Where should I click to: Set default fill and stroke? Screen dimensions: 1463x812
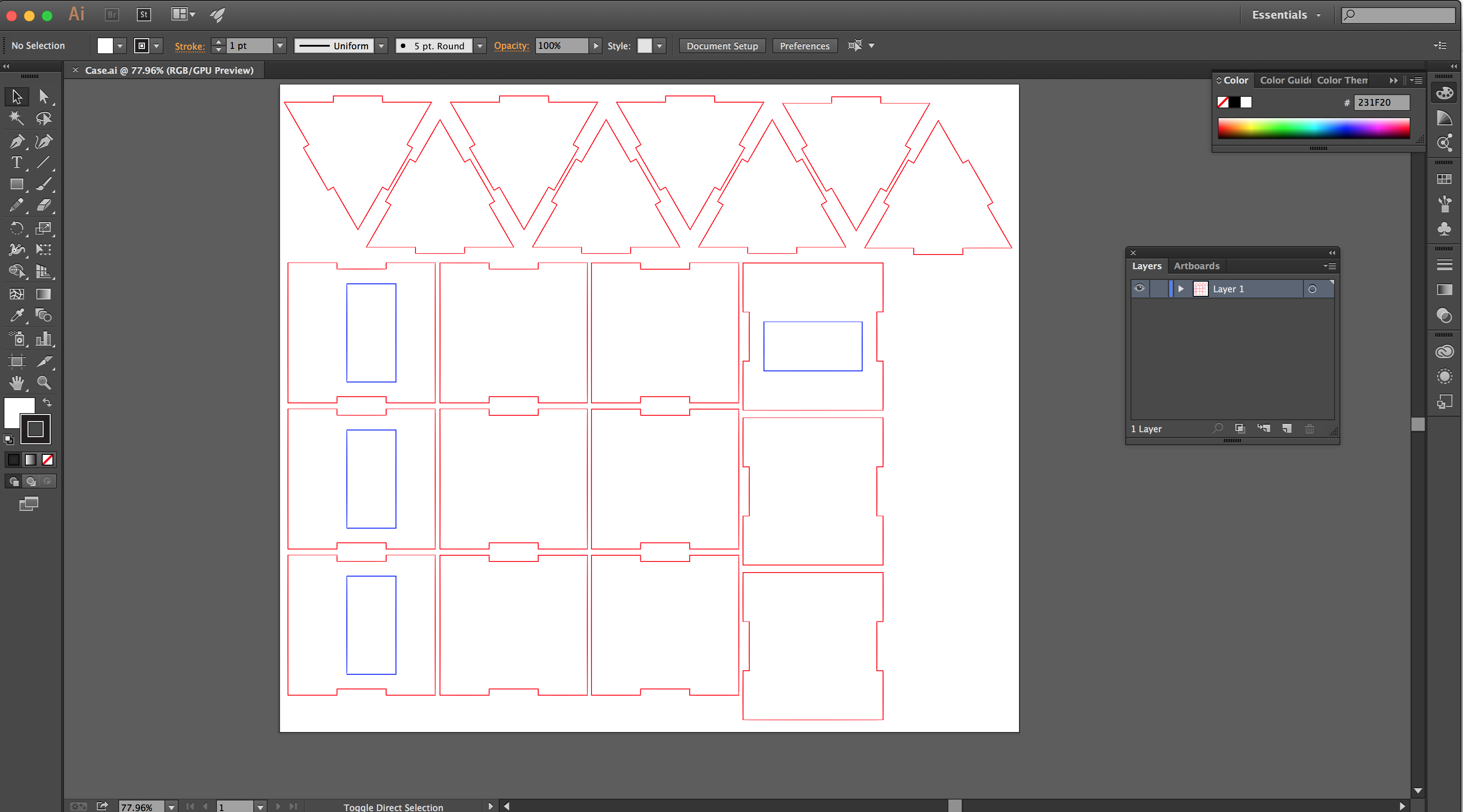(x=8, y=439)
